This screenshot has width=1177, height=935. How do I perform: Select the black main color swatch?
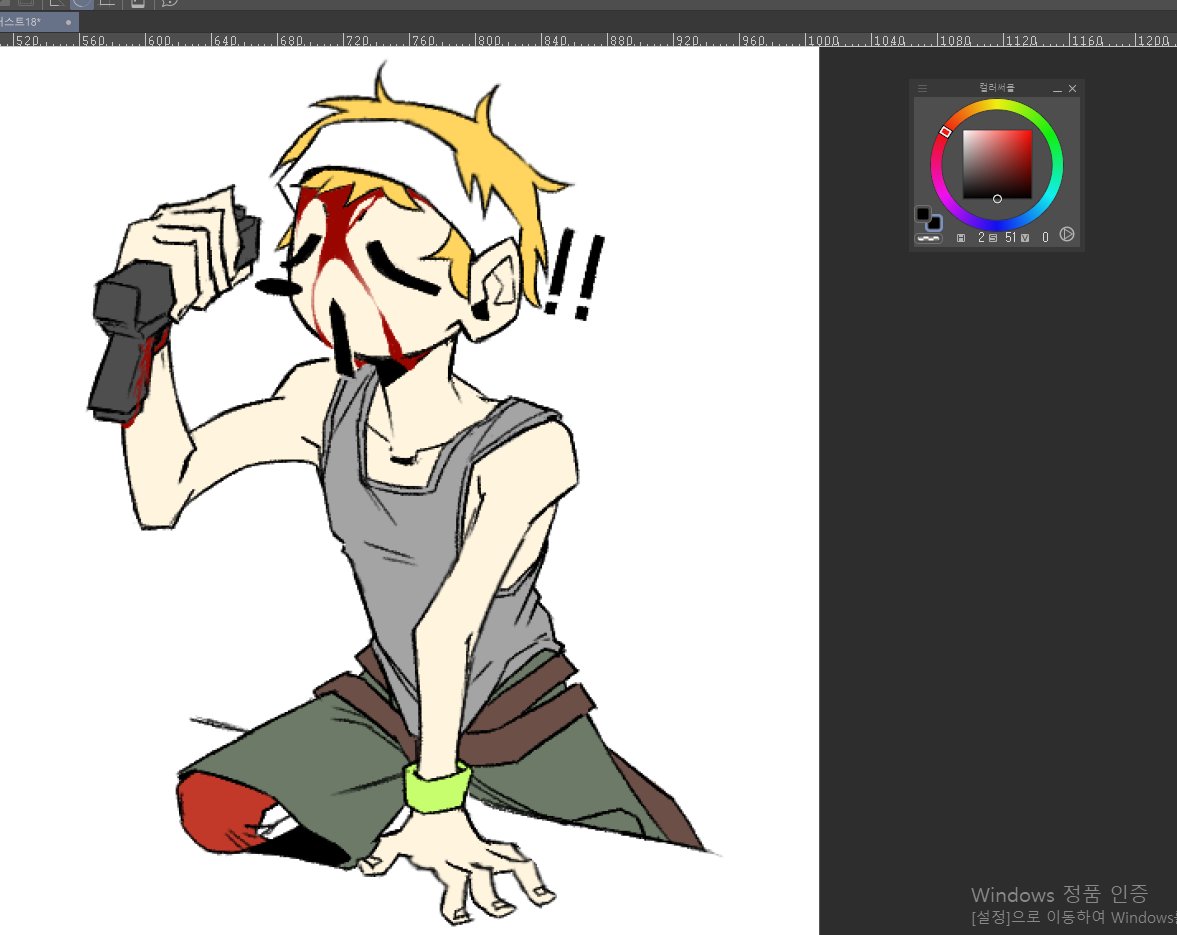(x=923, y=214)
